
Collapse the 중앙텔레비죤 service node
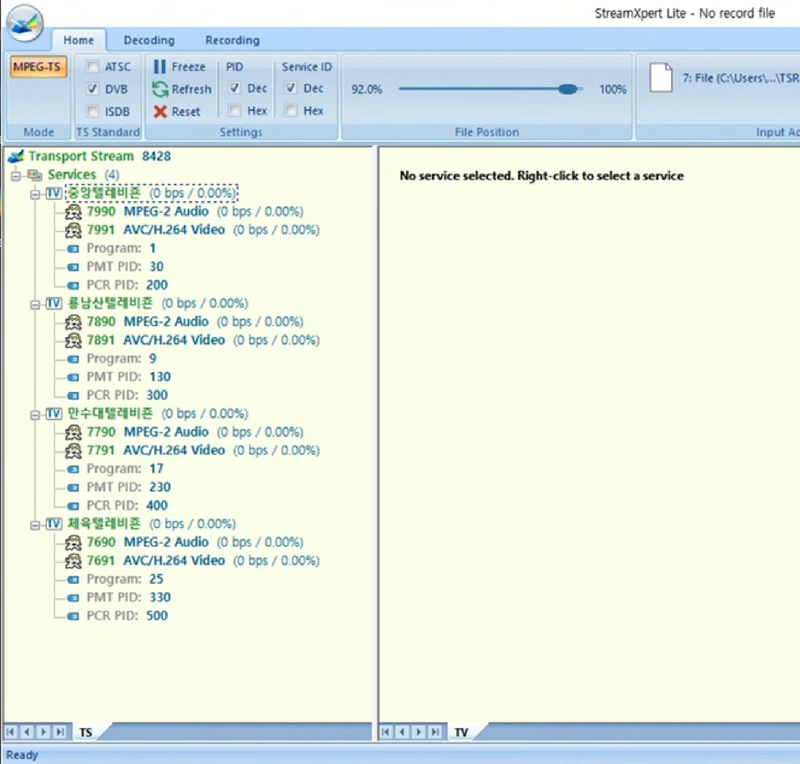click(x=35, y=193)
